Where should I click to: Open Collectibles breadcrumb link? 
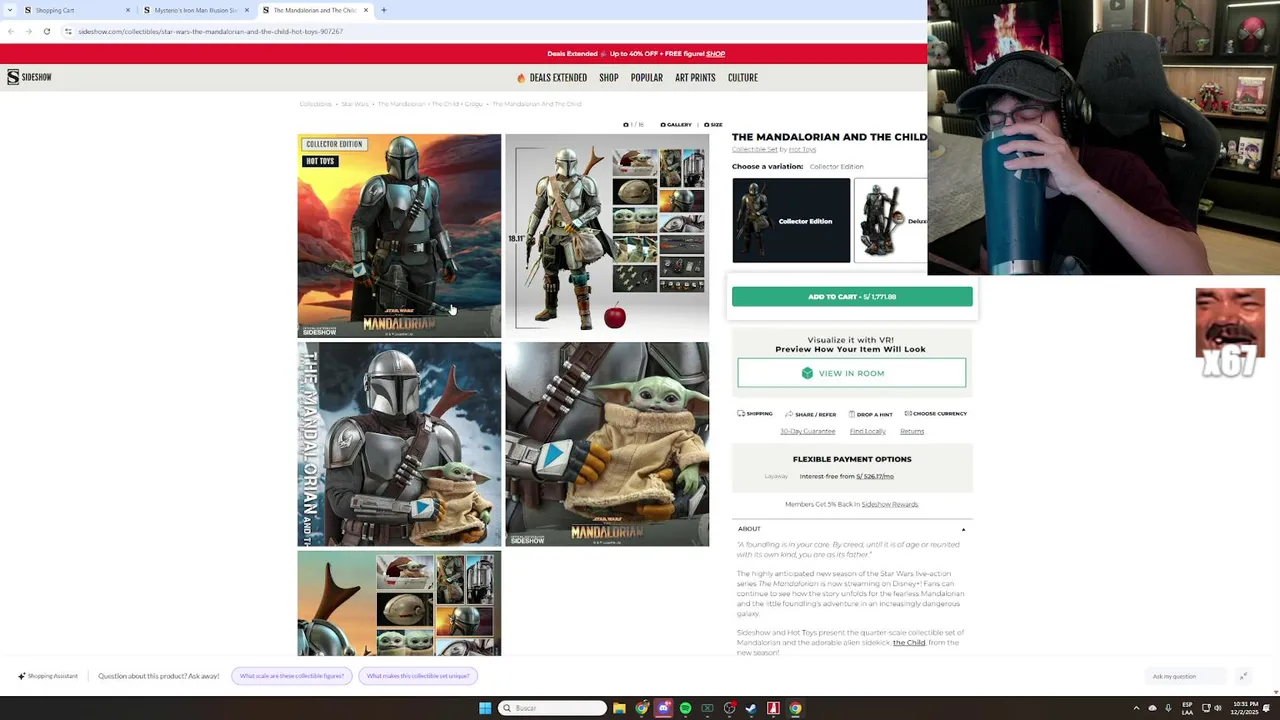coord(315,104)
